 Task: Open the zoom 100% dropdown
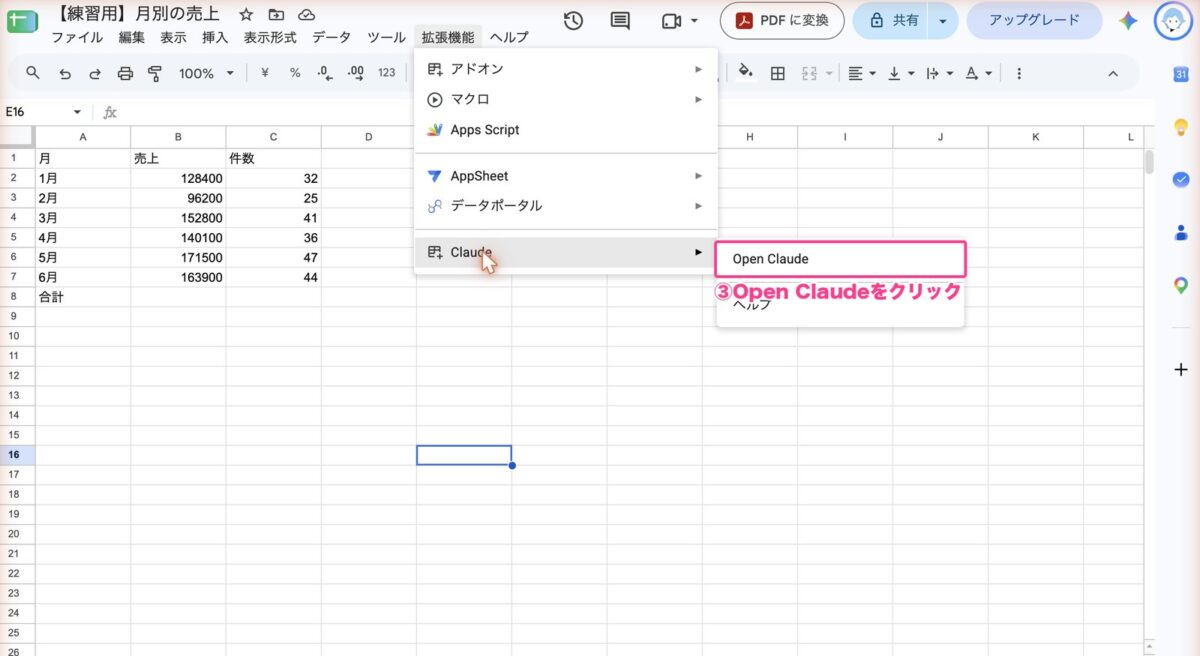tap(206, 73)
